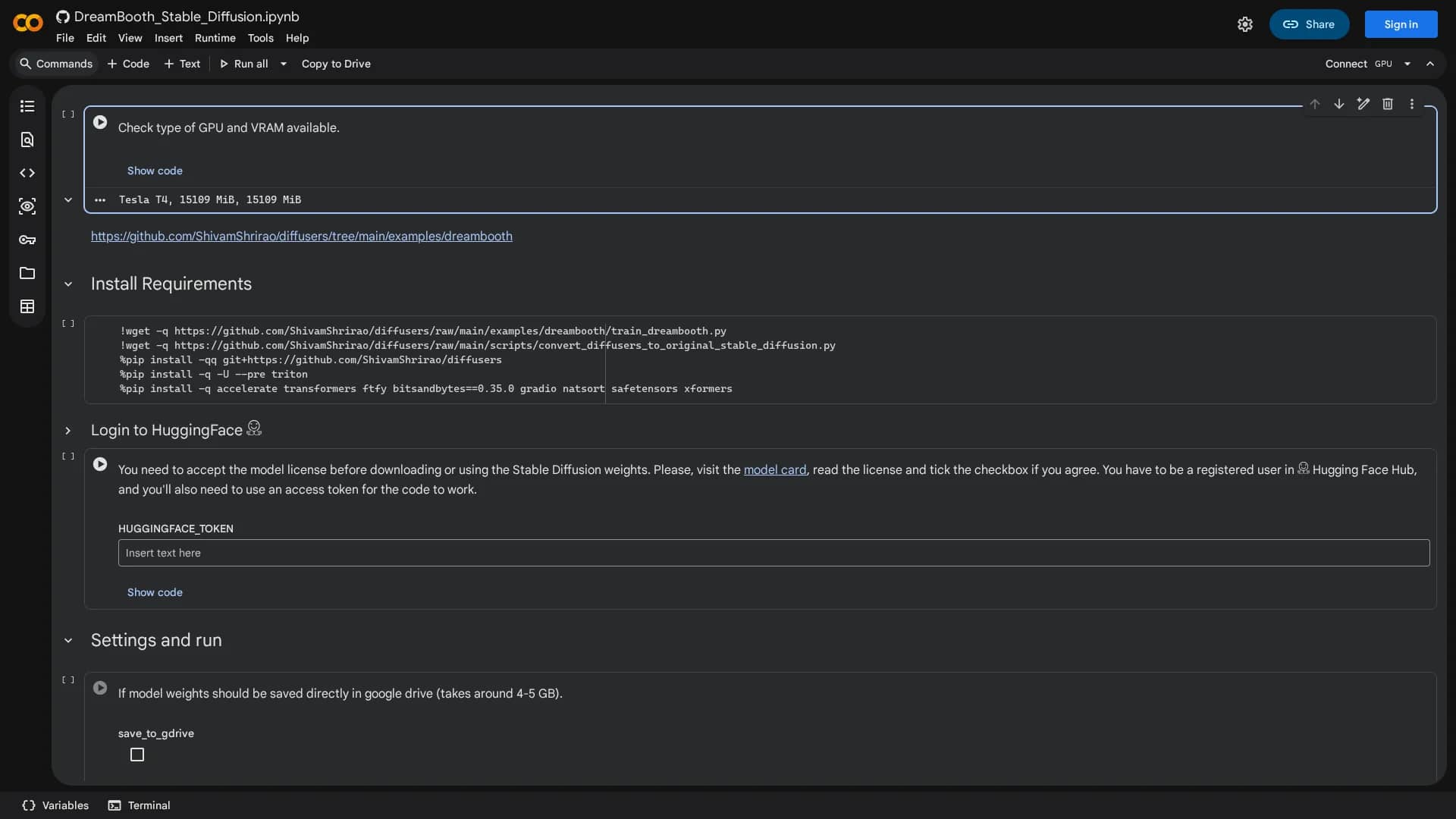The image size is (1456, 819).
Task: Open the Run all dropdown arrow
Action: tap(284, 64)
